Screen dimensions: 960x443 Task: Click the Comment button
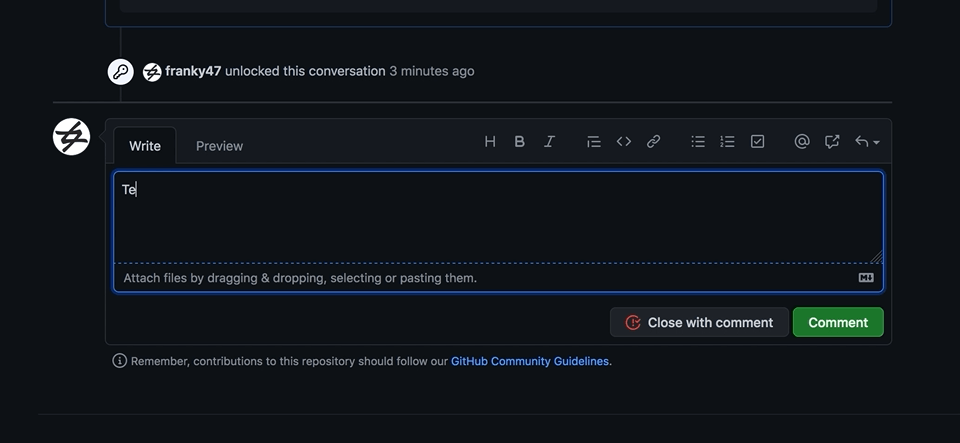[838, 322]
